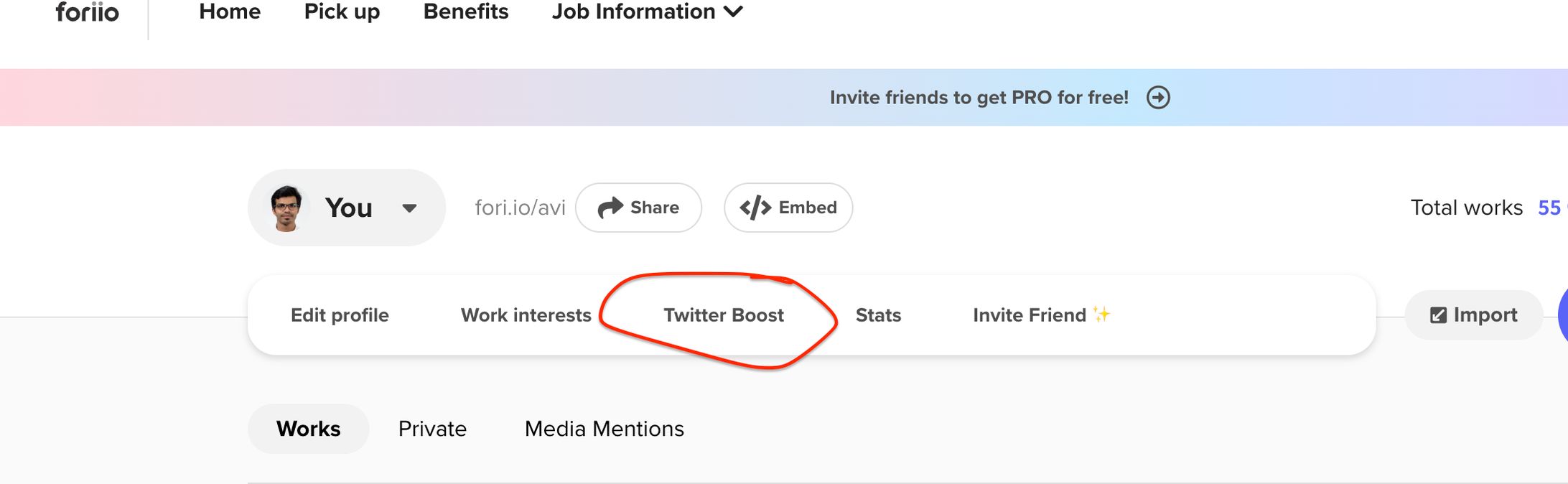
Task: Click the share arrow icon
Action: point(610,208)
